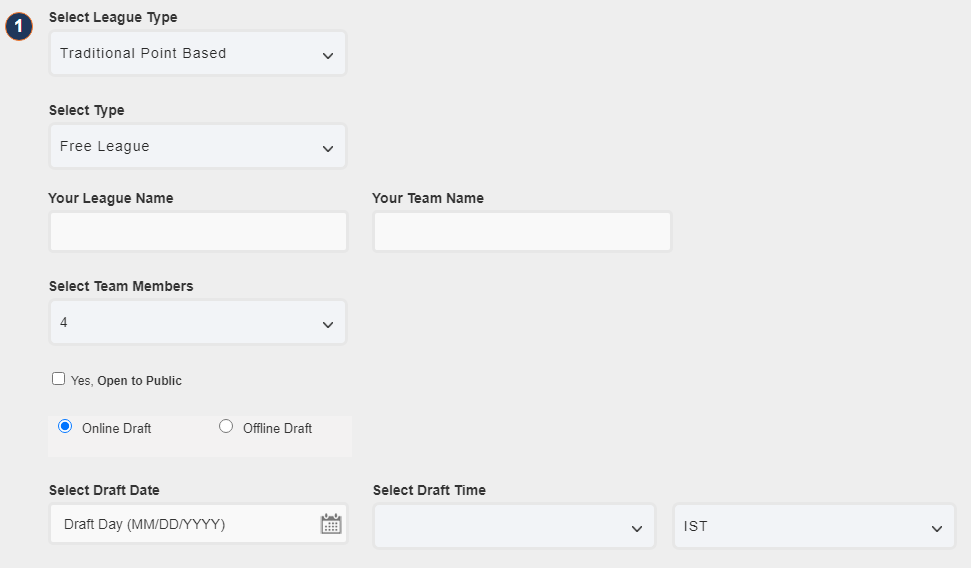Select the Online Draft radio button

coord(65,426)
